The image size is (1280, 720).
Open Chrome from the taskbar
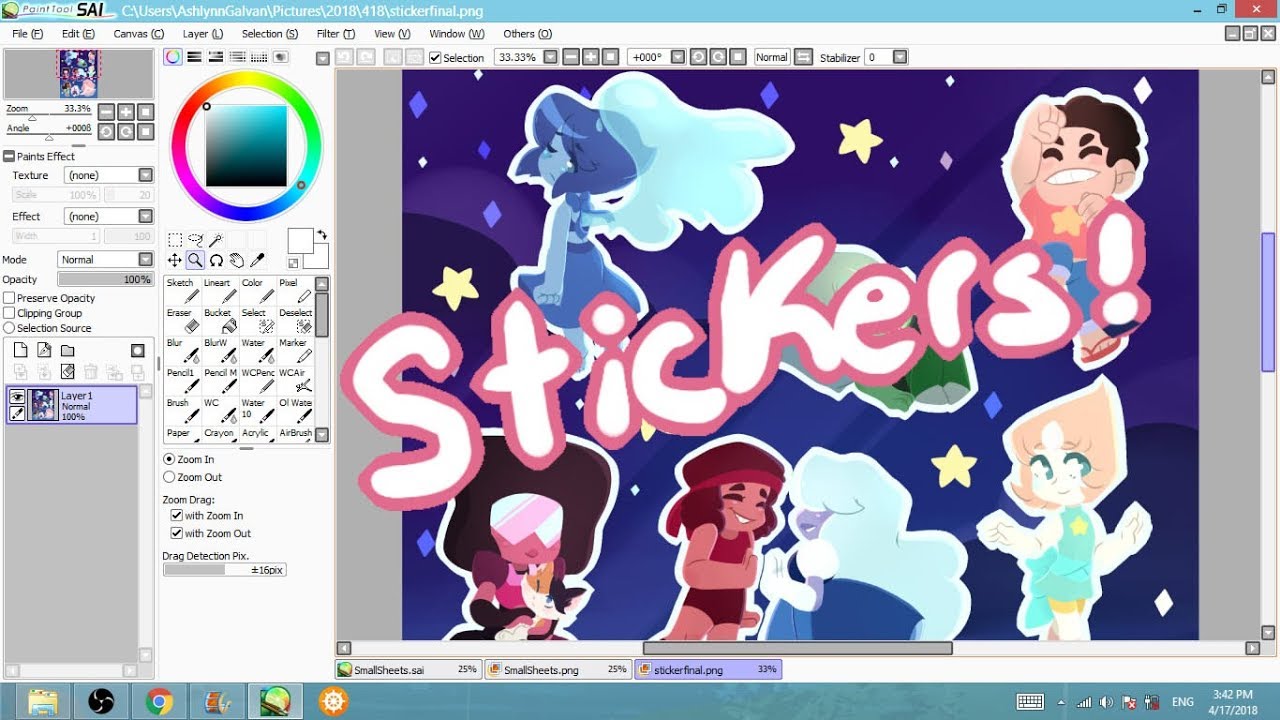tap(158, 702)
